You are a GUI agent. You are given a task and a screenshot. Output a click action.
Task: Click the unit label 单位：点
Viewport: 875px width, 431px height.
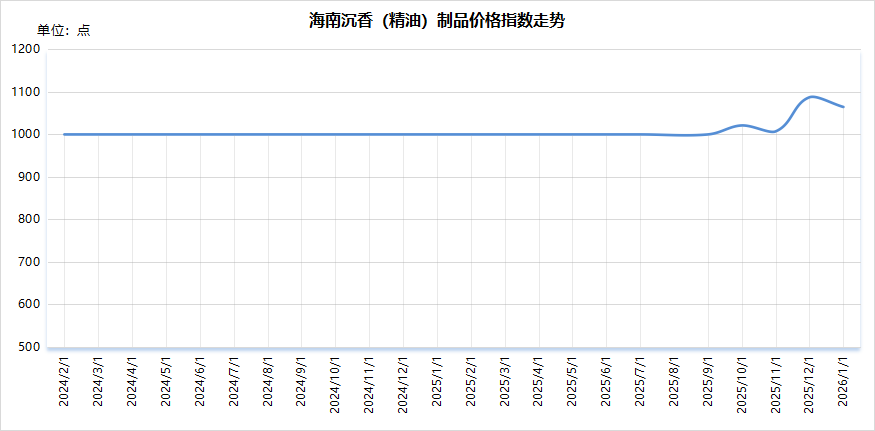[64, 30]
